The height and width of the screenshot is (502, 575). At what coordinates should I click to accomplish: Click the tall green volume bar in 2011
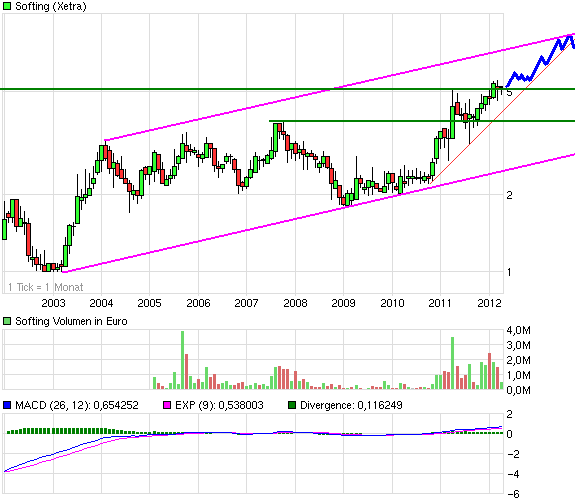[453, 363]
